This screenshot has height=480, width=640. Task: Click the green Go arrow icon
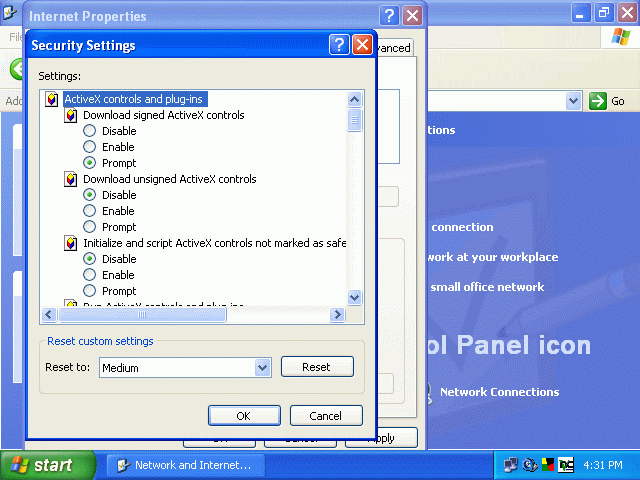598,101
